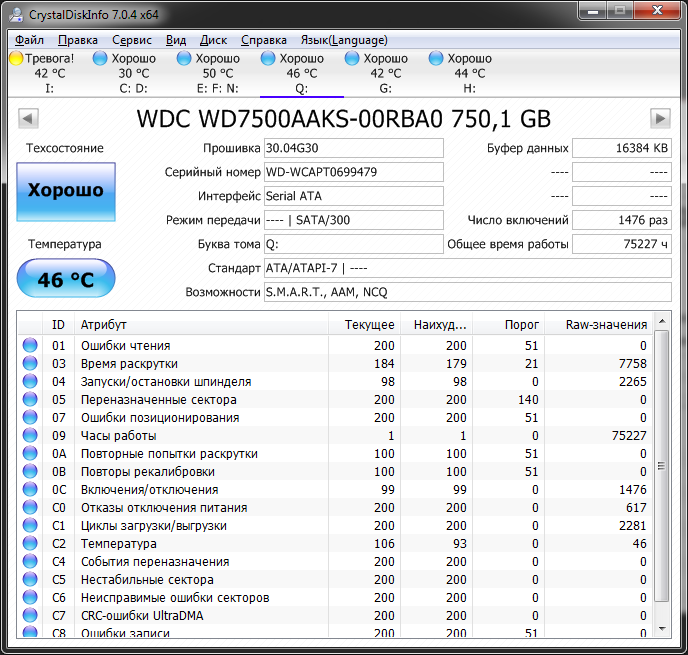Click threshold 140 in Переназначенные сектора row
688x655 pixels.
pyautogui.click(x=528, y=400)
